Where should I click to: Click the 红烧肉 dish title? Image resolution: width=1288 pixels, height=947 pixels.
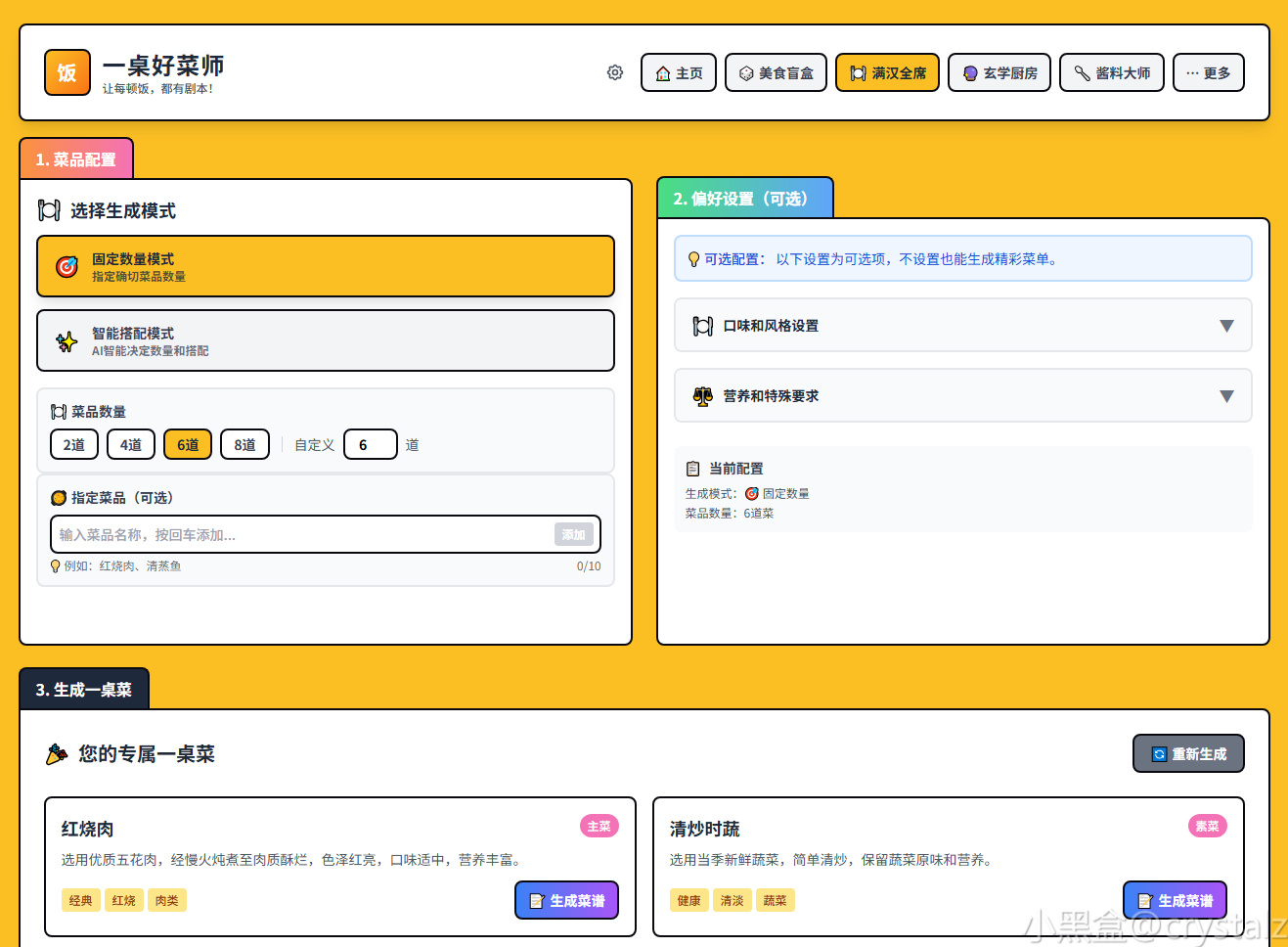[88, 830]
